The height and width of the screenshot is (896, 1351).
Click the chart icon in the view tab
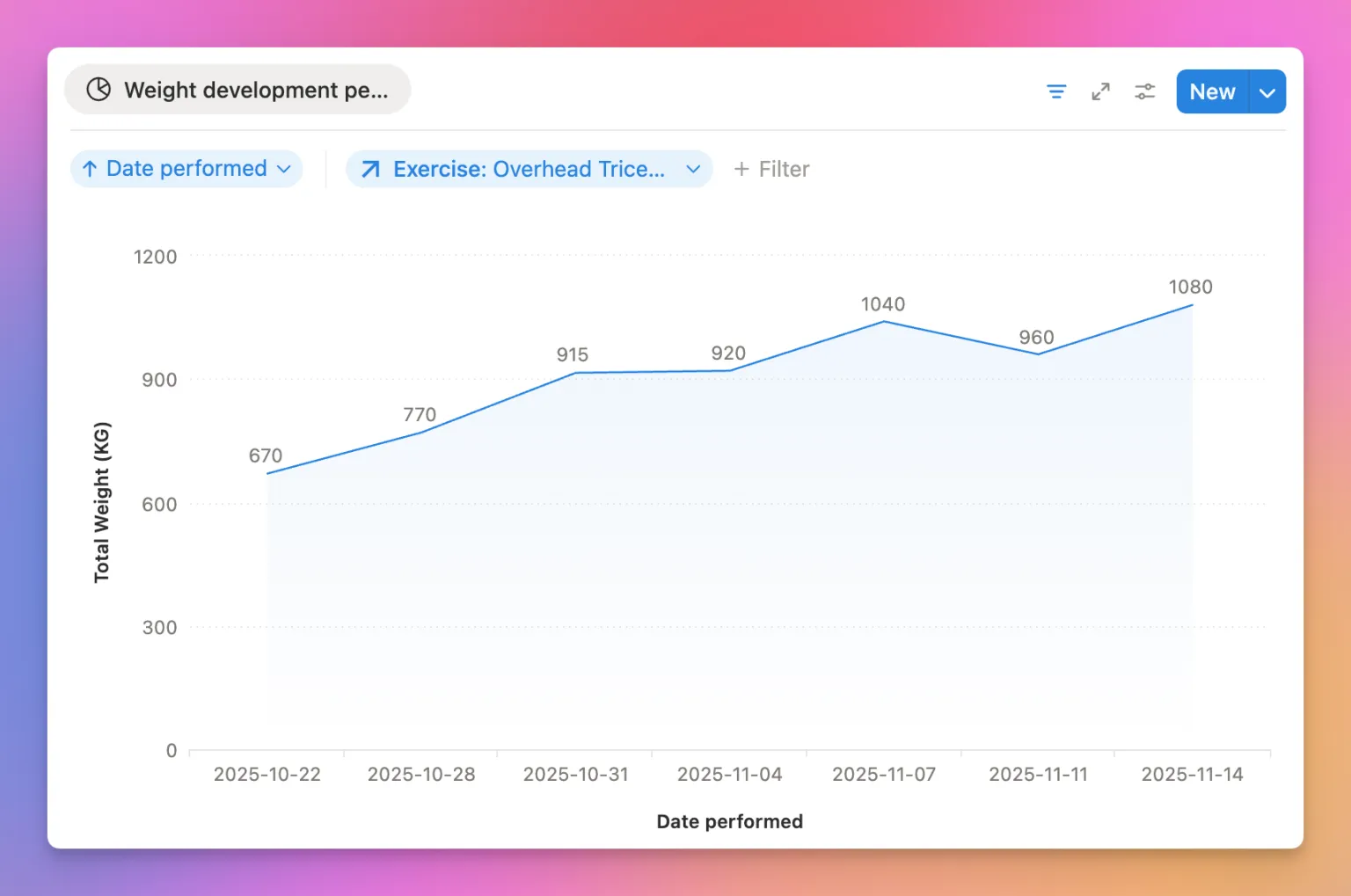(x=99, y=90)
